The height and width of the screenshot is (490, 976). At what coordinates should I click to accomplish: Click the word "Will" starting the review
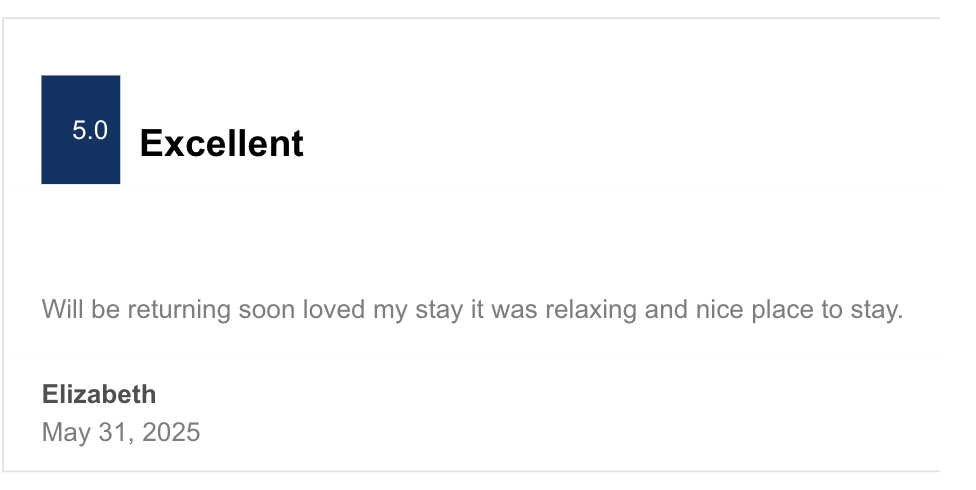click(62, 309)
